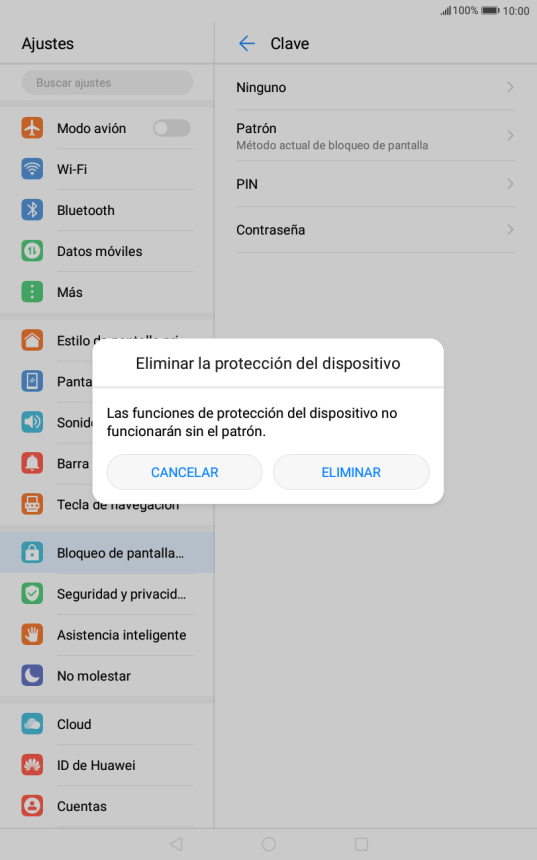
Task: Toggle the Modo avión switch
Action: click(172, 128)
